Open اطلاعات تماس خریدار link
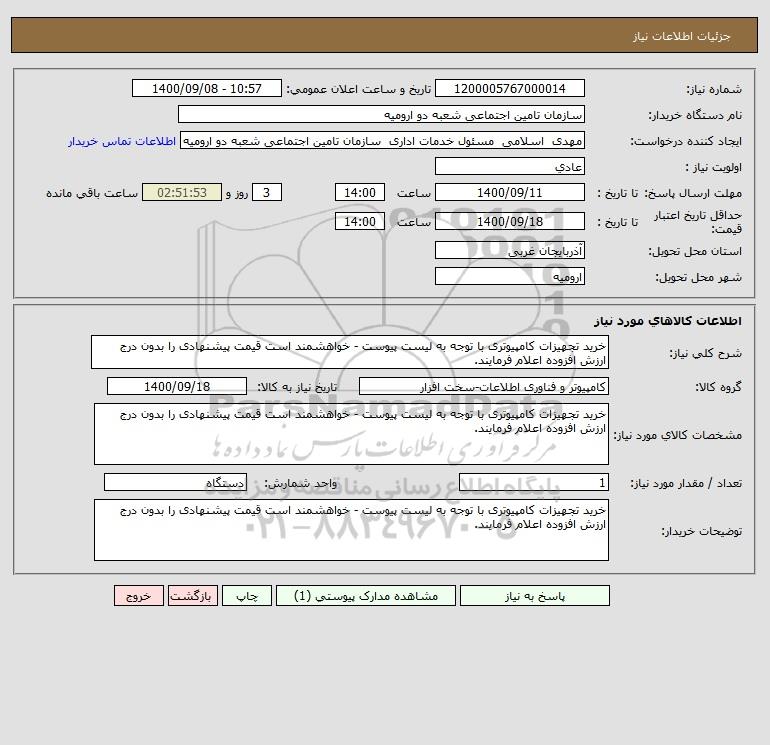Viewport: 770px width, 745px height. [x=122, y=141]
